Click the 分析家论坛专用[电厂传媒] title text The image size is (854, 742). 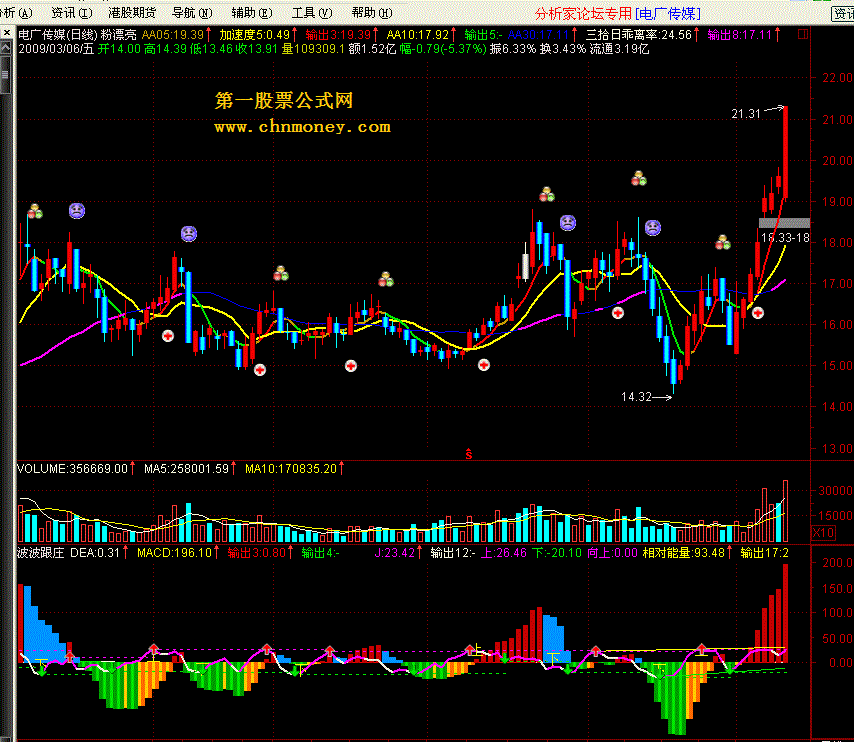[618, 14]
